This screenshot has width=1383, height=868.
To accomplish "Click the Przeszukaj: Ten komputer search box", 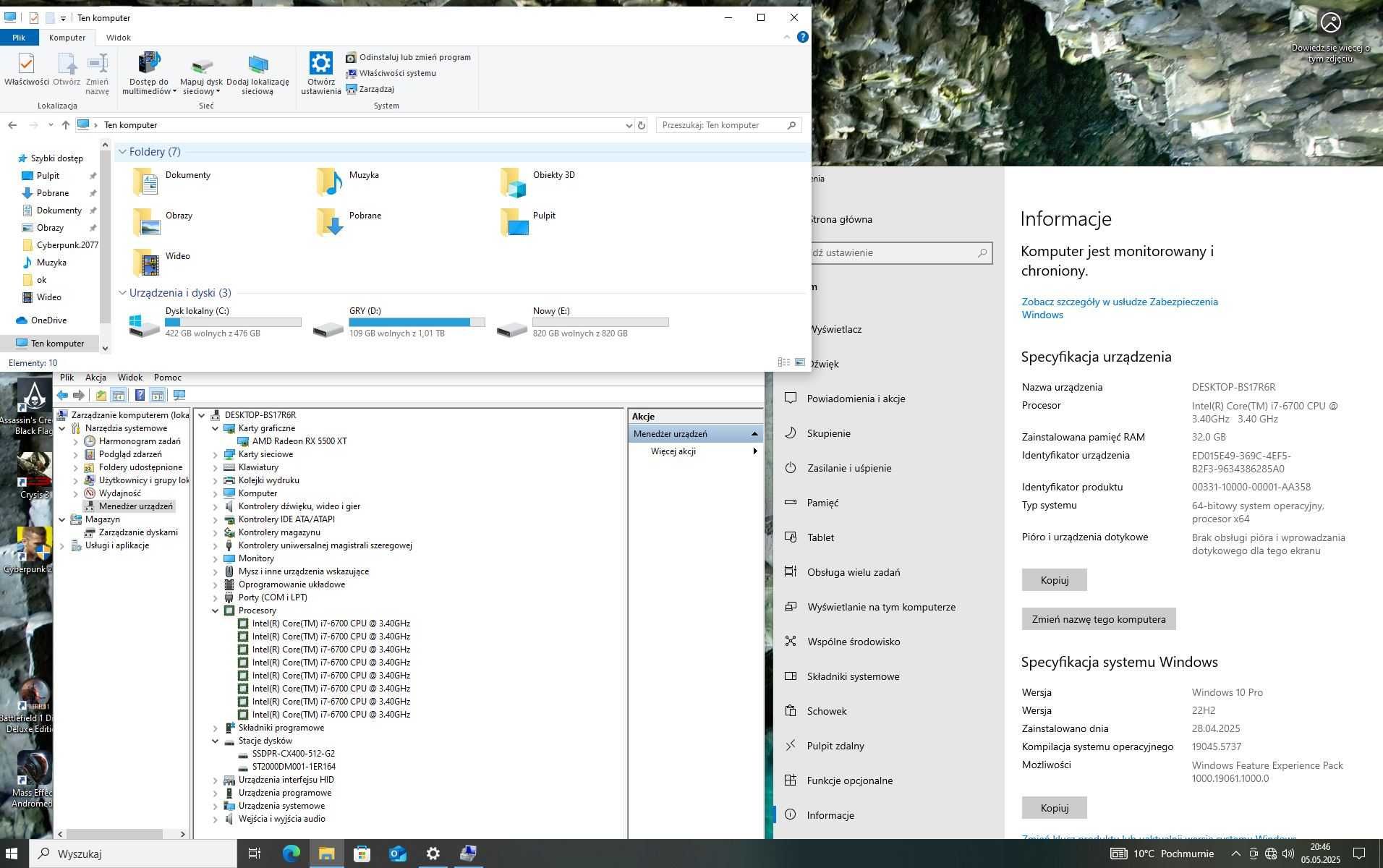I will 728,125.
